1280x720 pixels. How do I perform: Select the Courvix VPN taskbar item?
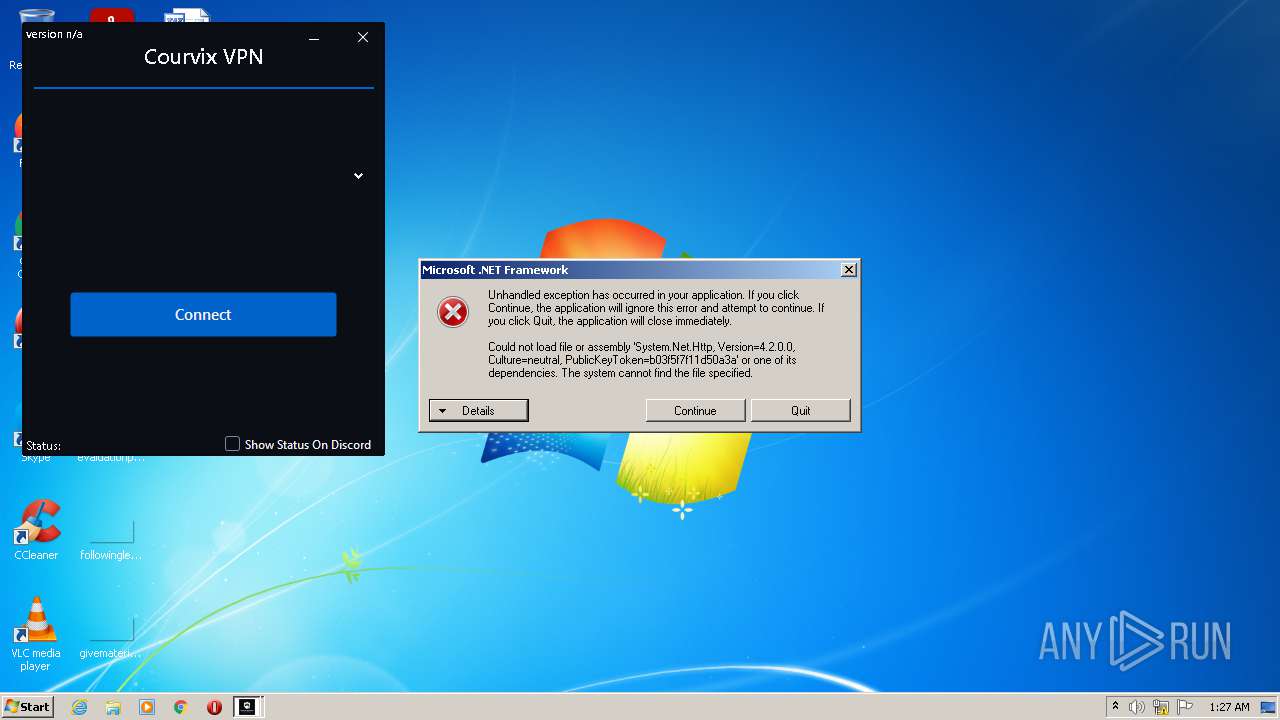[246, 707]
